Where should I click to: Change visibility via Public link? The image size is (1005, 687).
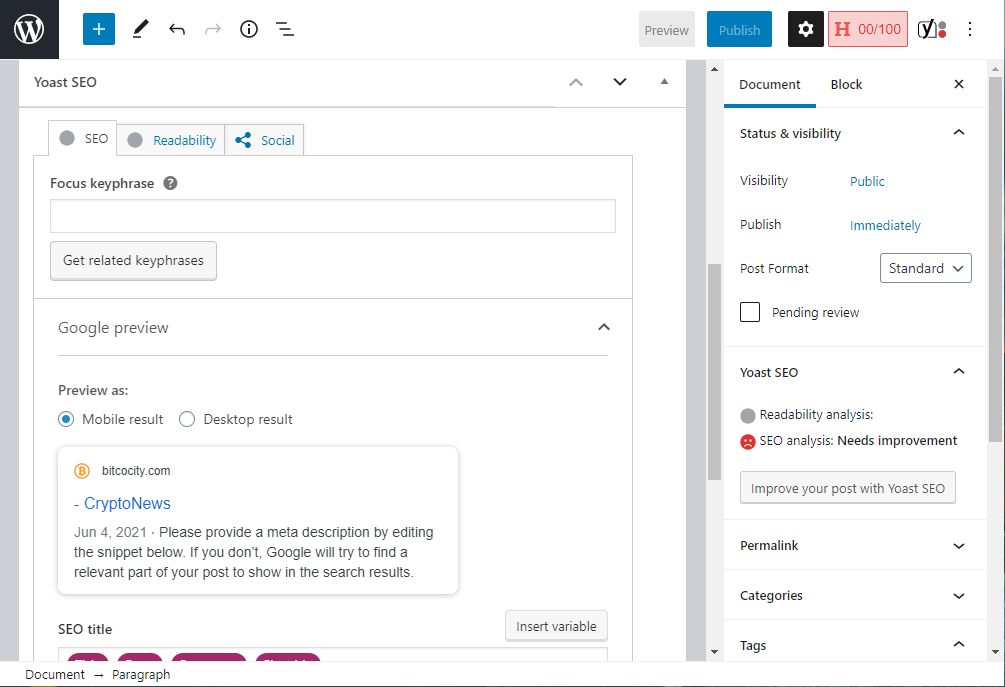coord(867,181)
